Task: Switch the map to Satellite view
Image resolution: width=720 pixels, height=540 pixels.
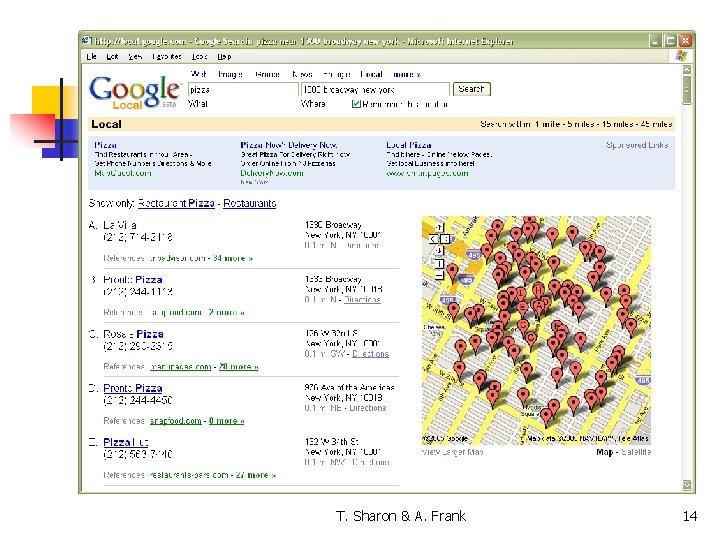Action: coord(636,452)
